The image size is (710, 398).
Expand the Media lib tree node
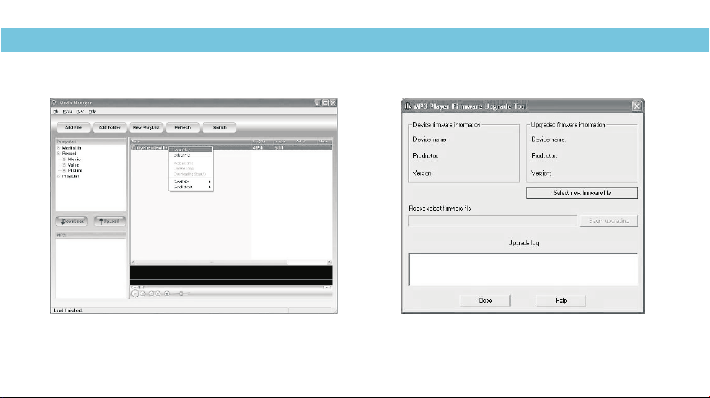[x=58, y=148]
